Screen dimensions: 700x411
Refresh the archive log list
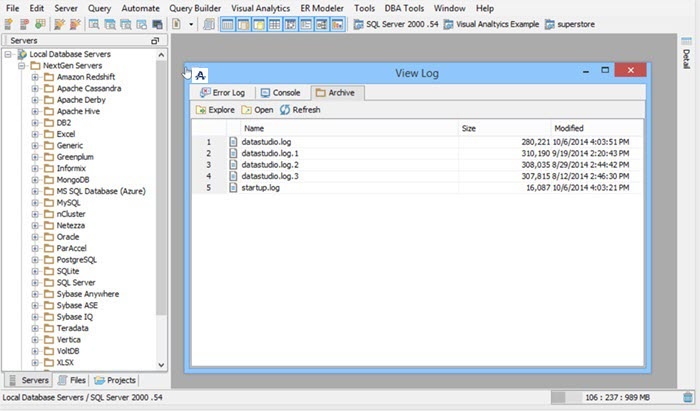point(300,110)
